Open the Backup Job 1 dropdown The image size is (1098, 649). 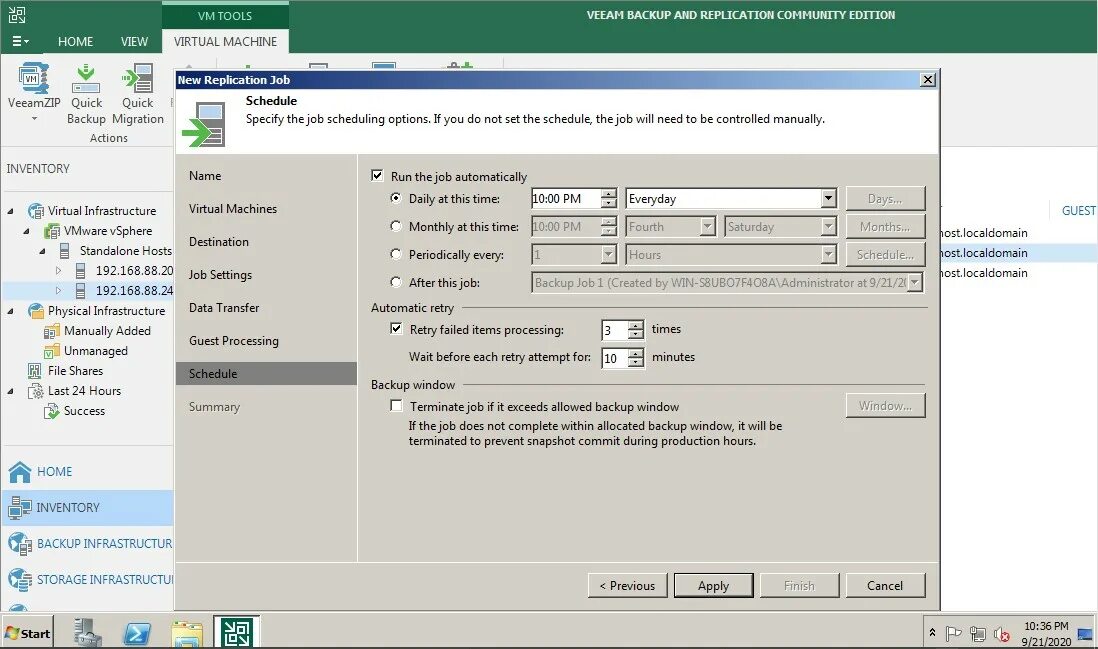click(915, 283)
